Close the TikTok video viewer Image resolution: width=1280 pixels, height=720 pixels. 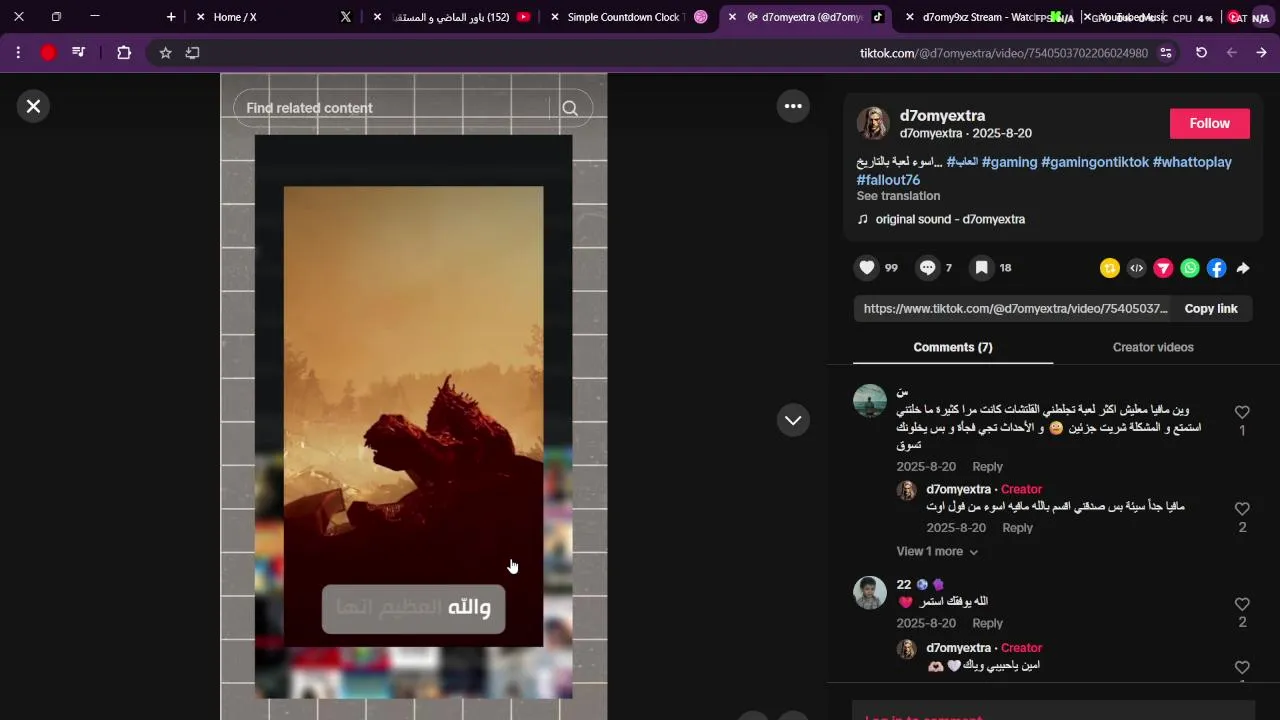click(x=33, y=106)
